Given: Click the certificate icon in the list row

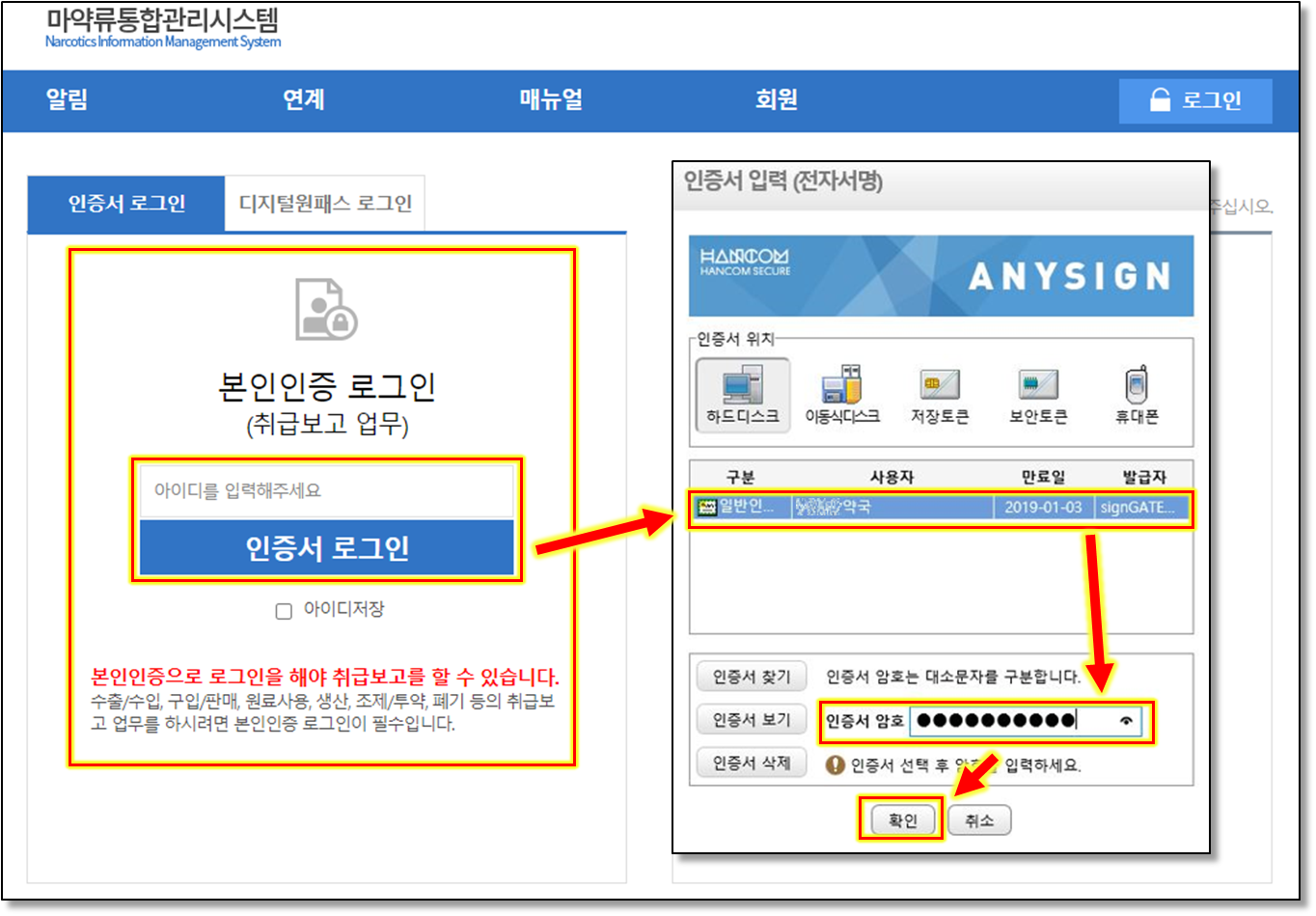Looking at the screenshot, I should click(707, 507).
